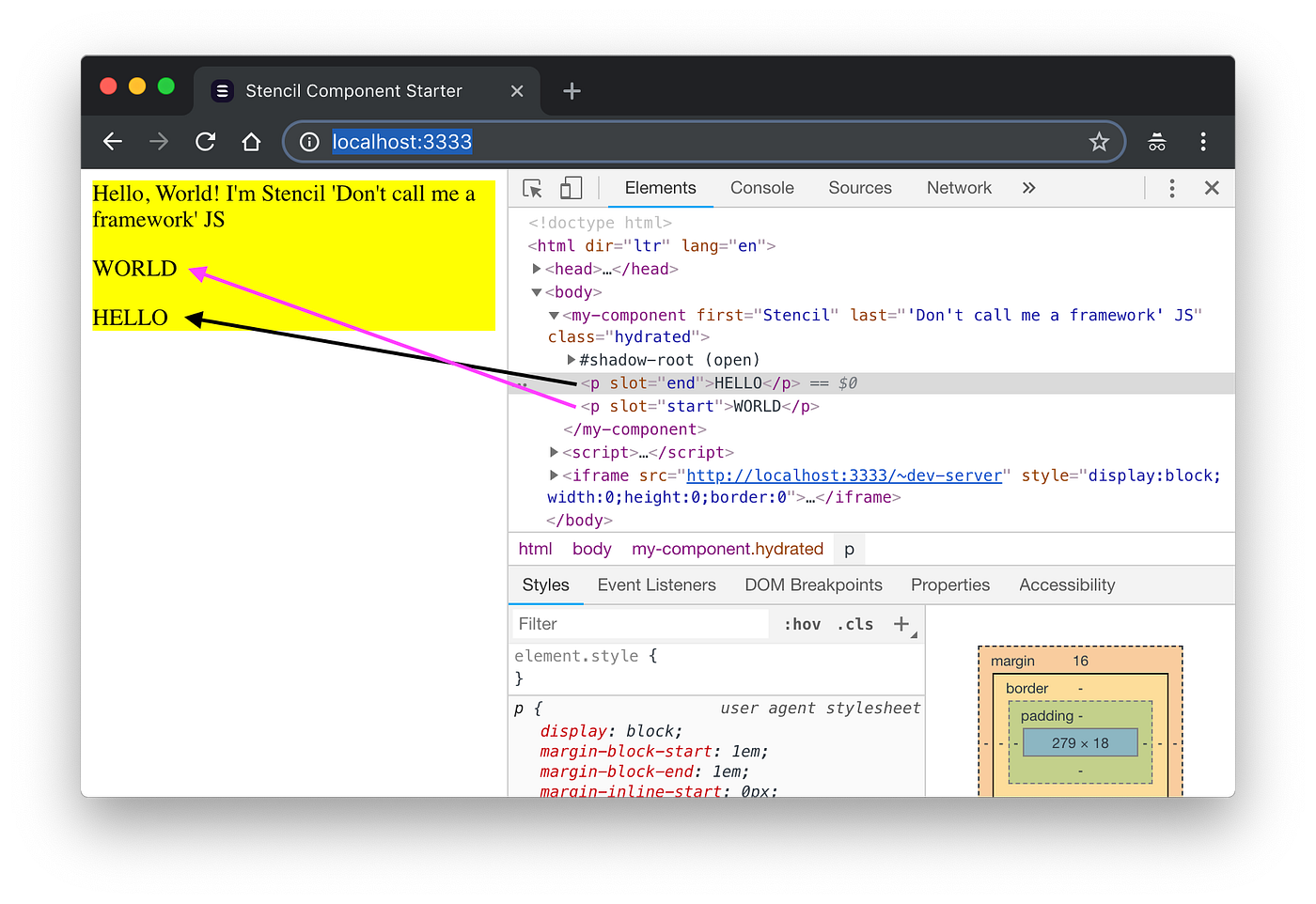The image size is (1316, 904).
Task: Click the user agent stylesheet label
Action: [821, 709]
